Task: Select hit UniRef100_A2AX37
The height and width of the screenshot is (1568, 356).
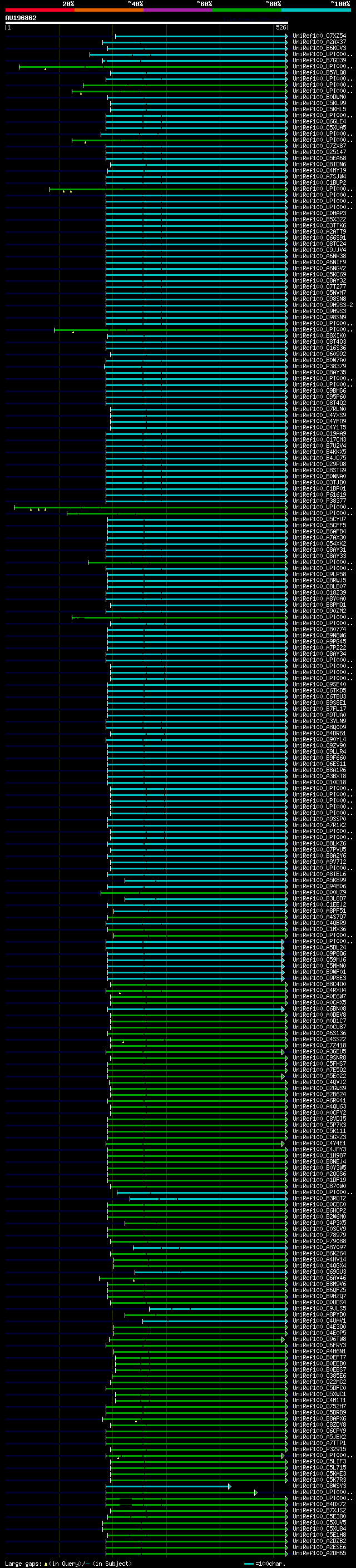Action: (x=319, y=42)
